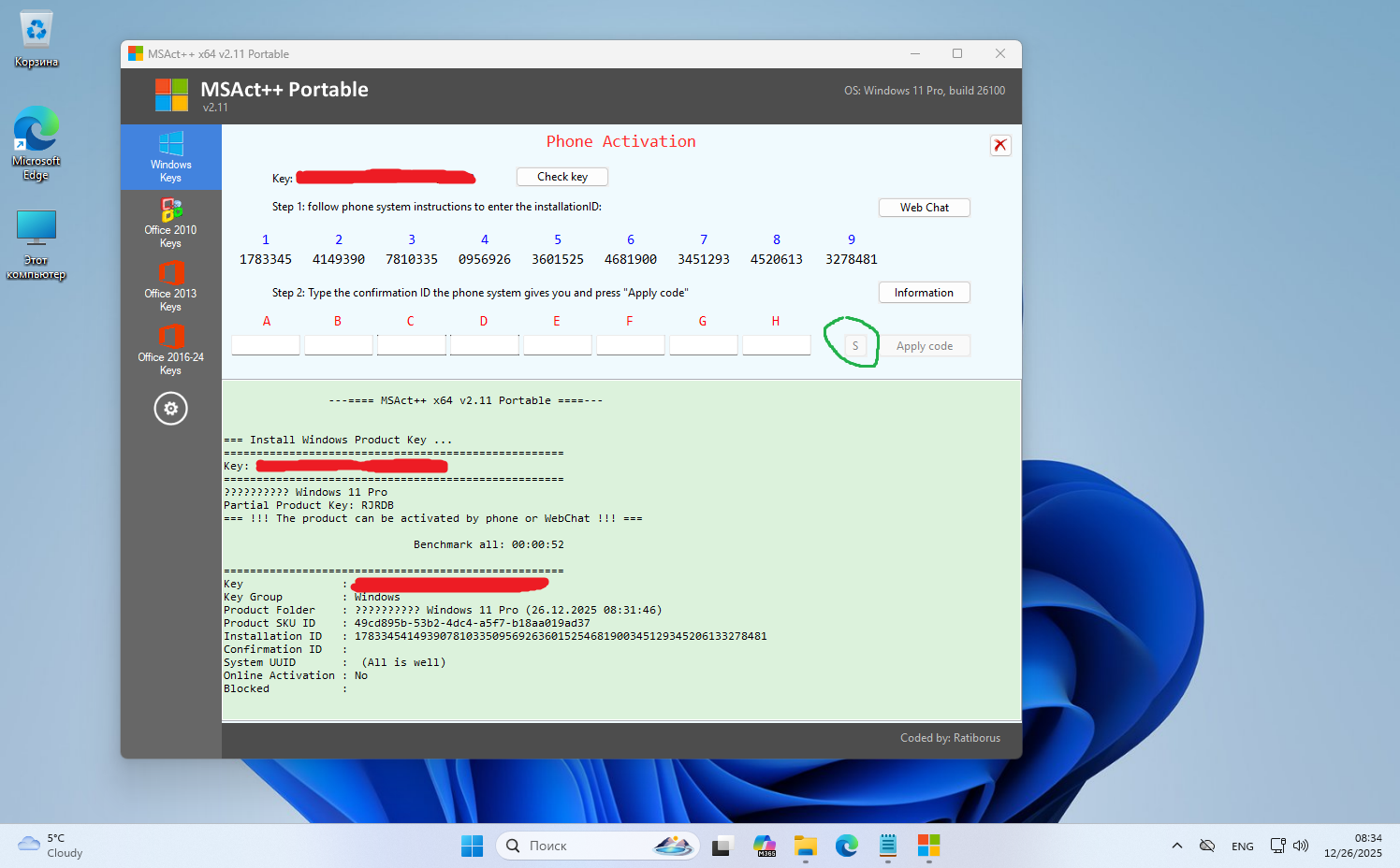Open MSAct++ settings gear
1400x868 pixels.
tap(170, 409)
